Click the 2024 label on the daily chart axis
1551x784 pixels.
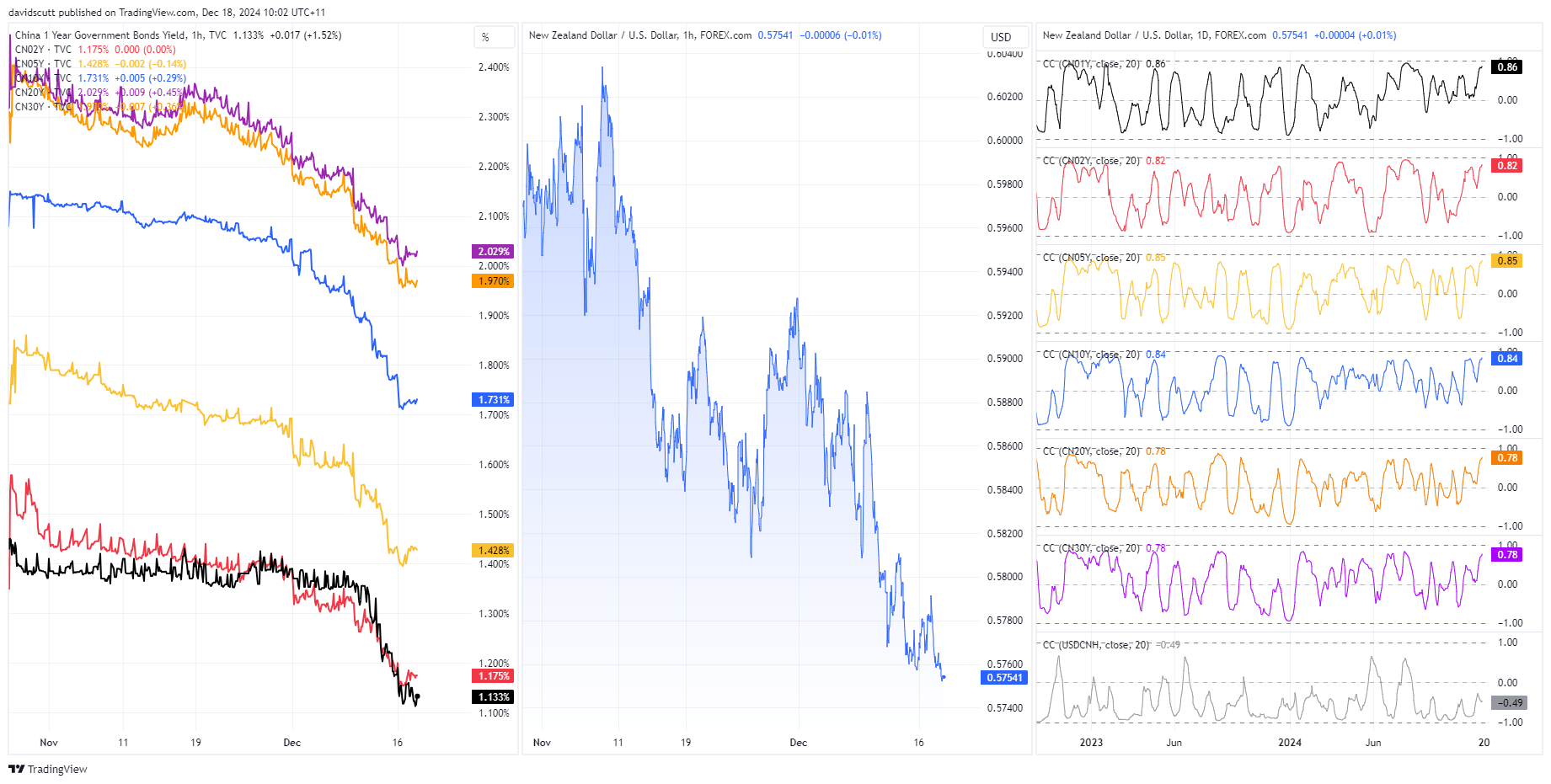point(1290,743)
